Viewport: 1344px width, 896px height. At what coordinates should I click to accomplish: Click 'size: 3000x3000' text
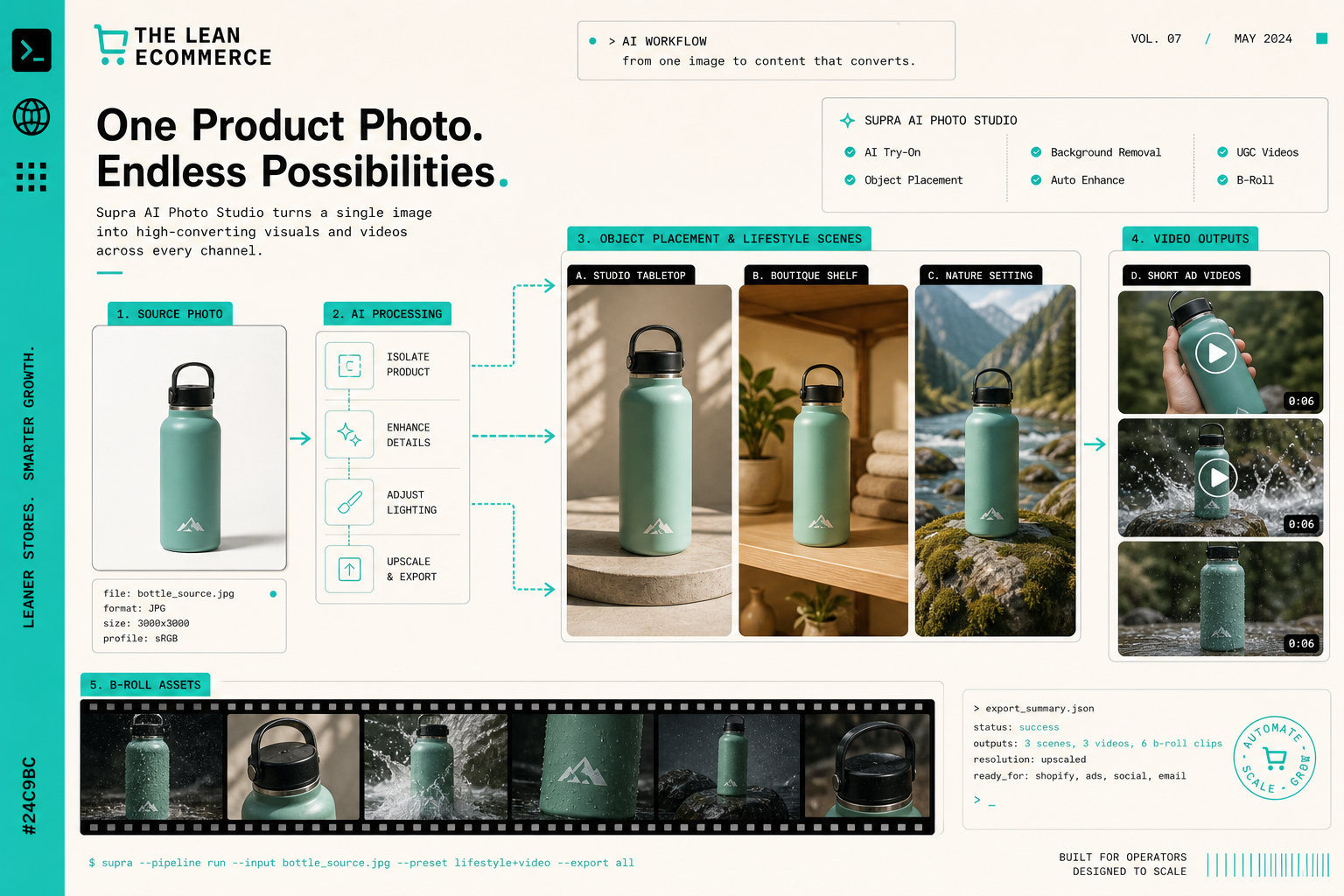click(x=146, y=624)
